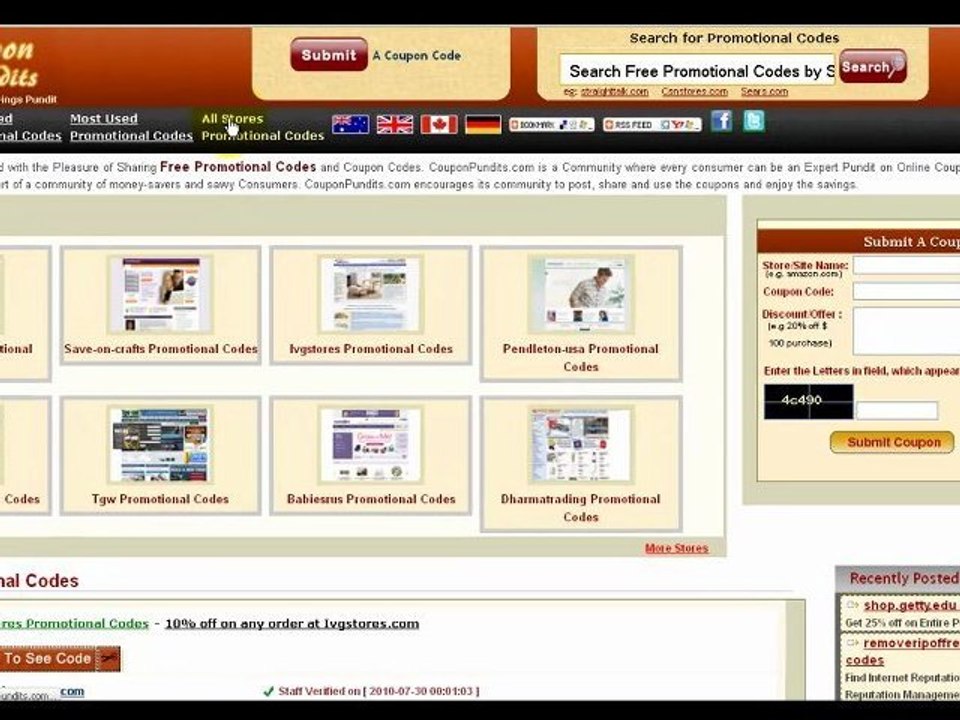Click the green staff-verified checkmark icon
Screen dimensions: 960x720
(268, 691)
